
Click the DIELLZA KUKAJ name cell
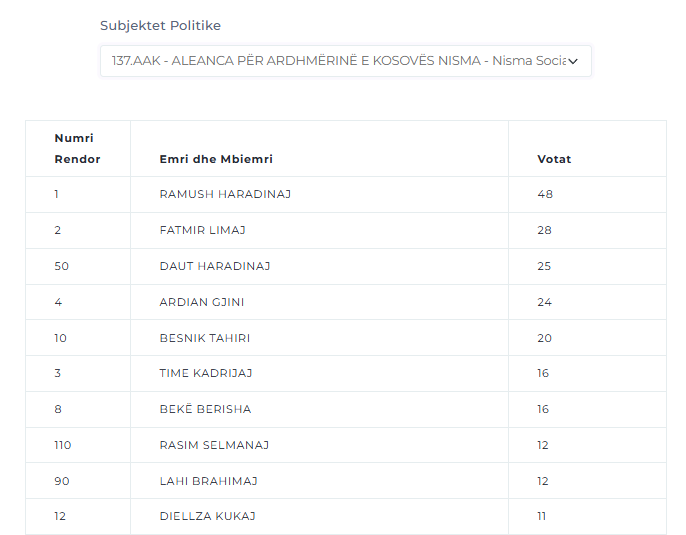pyautogui.click(x=319, y=517)
